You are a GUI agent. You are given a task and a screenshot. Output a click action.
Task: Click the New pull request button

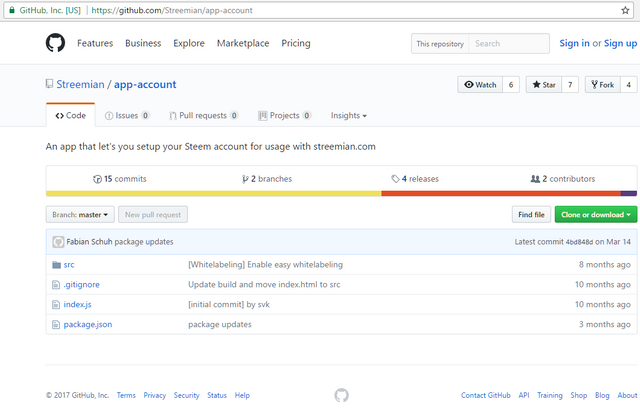153,214
